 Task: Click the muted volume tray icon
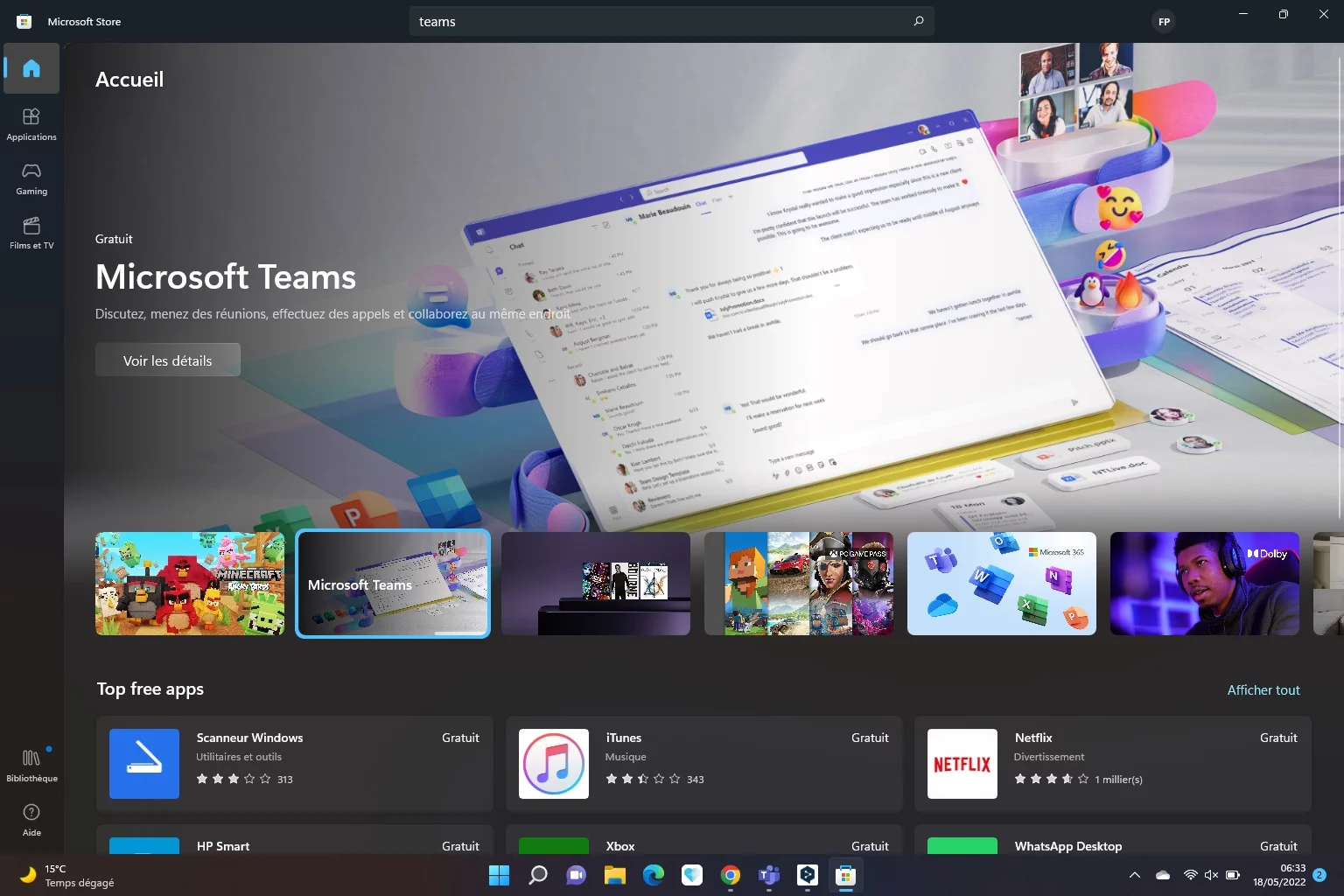coord(1211,875)
